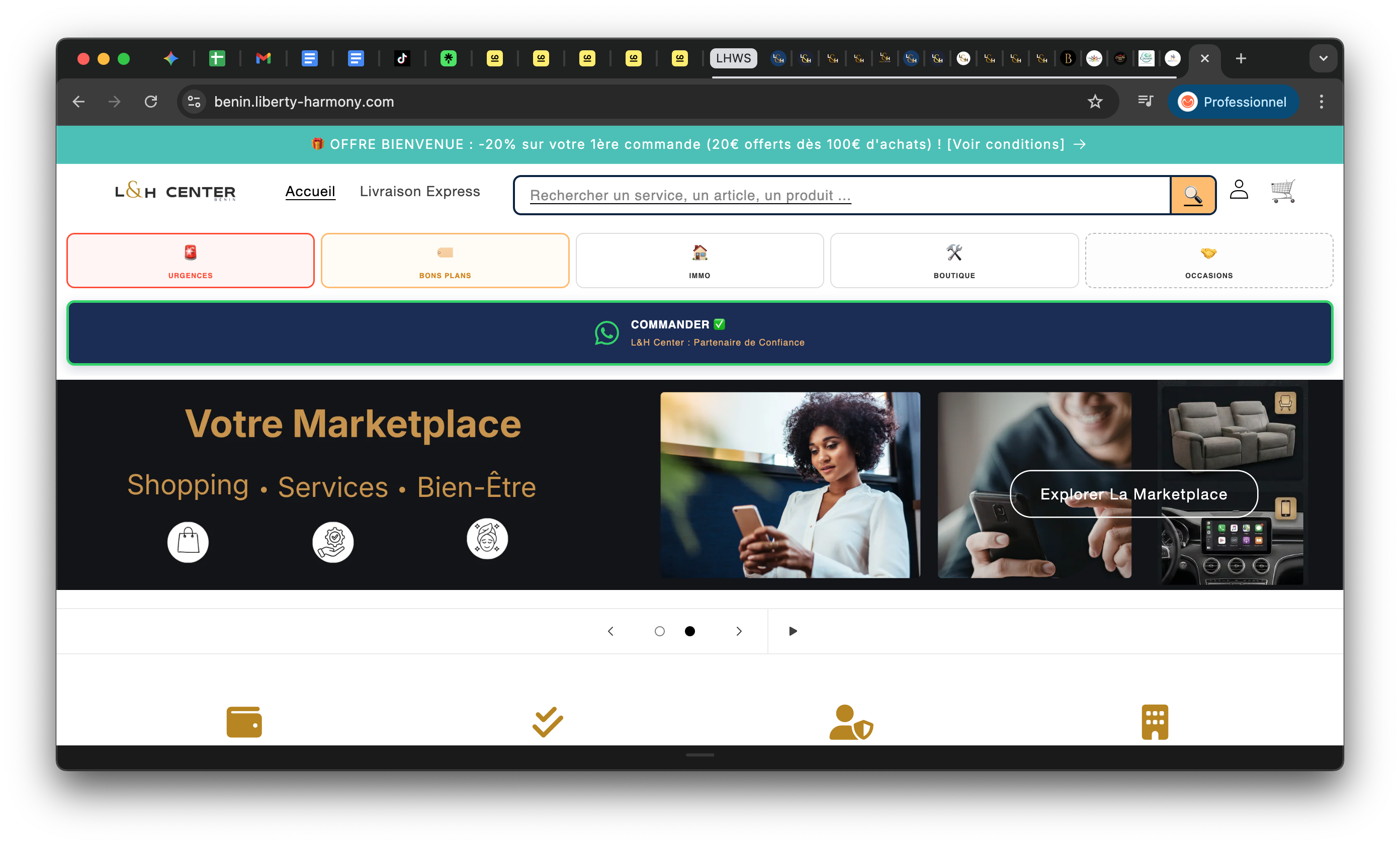The width and height of the screenshot is (1400, 845).
Task: Click the gold wallet icon
Action: (x=244, y=722)
